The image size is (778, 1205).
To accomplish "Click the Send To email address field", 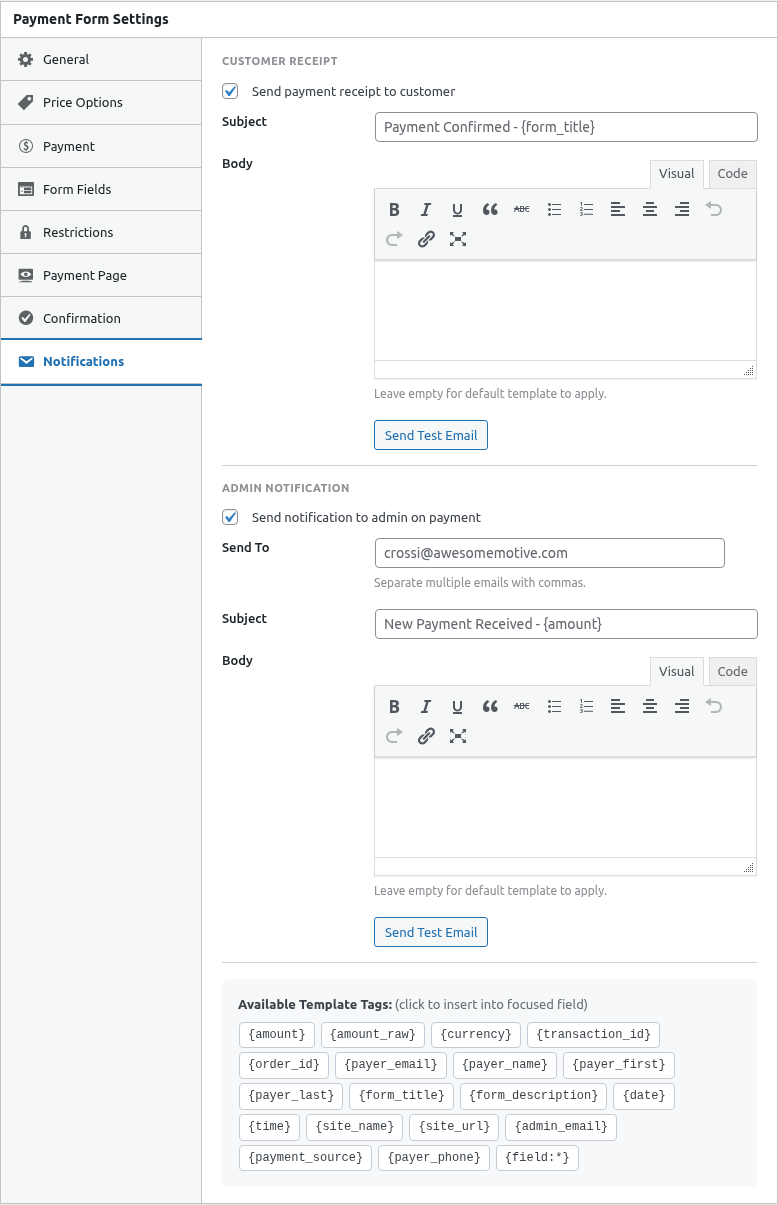I will click(x=549, y=552).
